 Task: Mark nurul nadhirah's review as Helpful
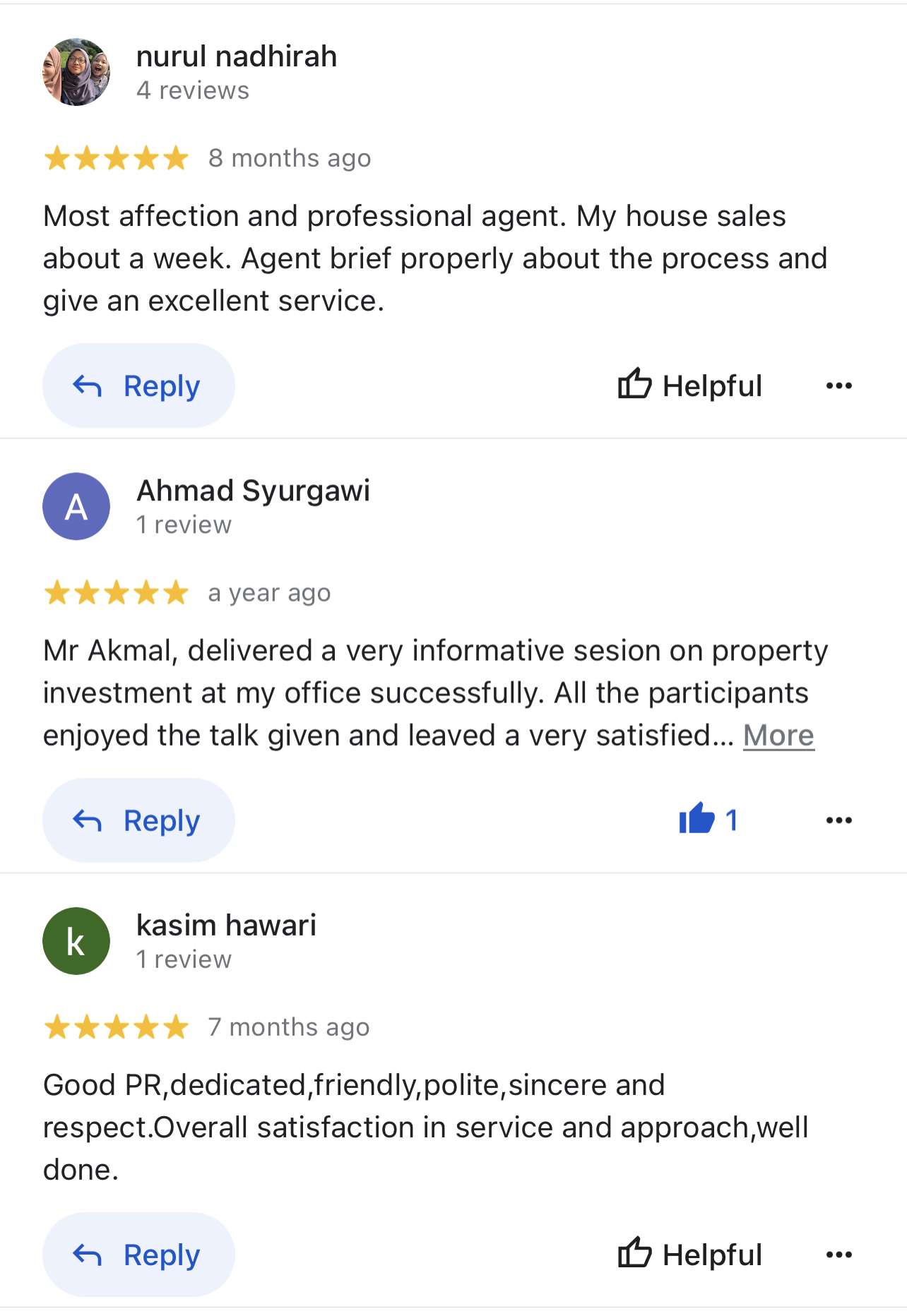[690, 385]
